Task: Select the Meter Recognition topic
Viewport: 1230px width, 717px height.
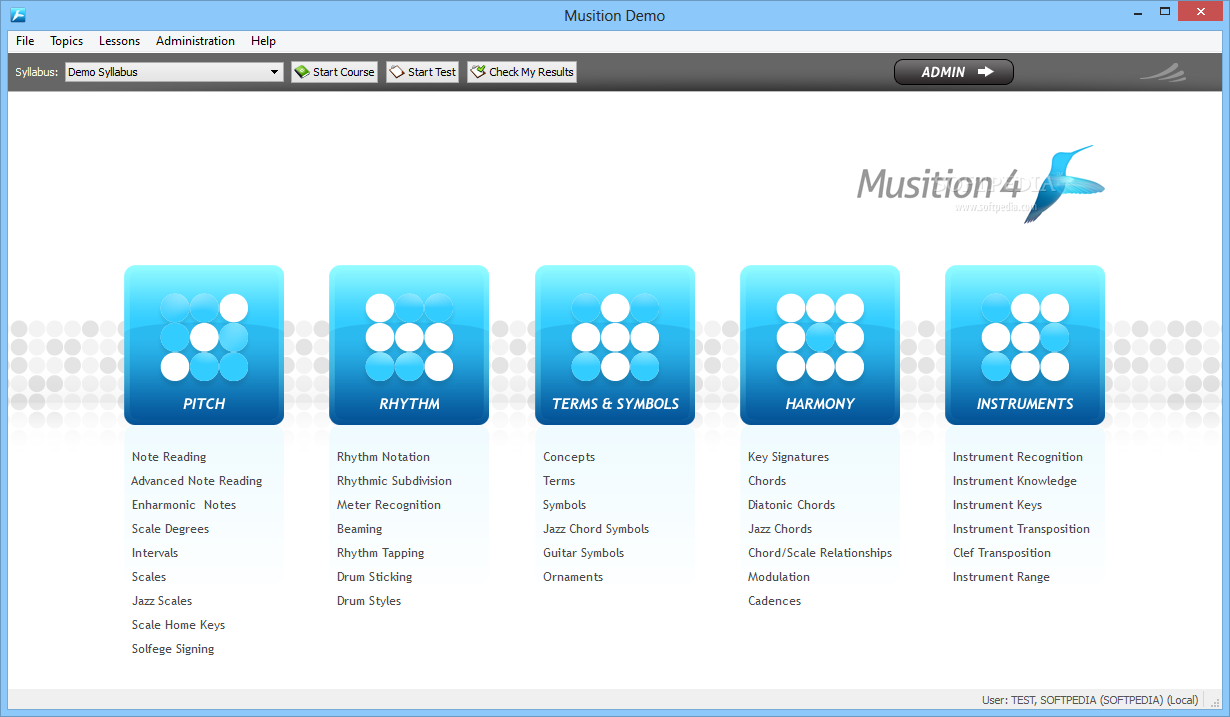Action: 389,505
